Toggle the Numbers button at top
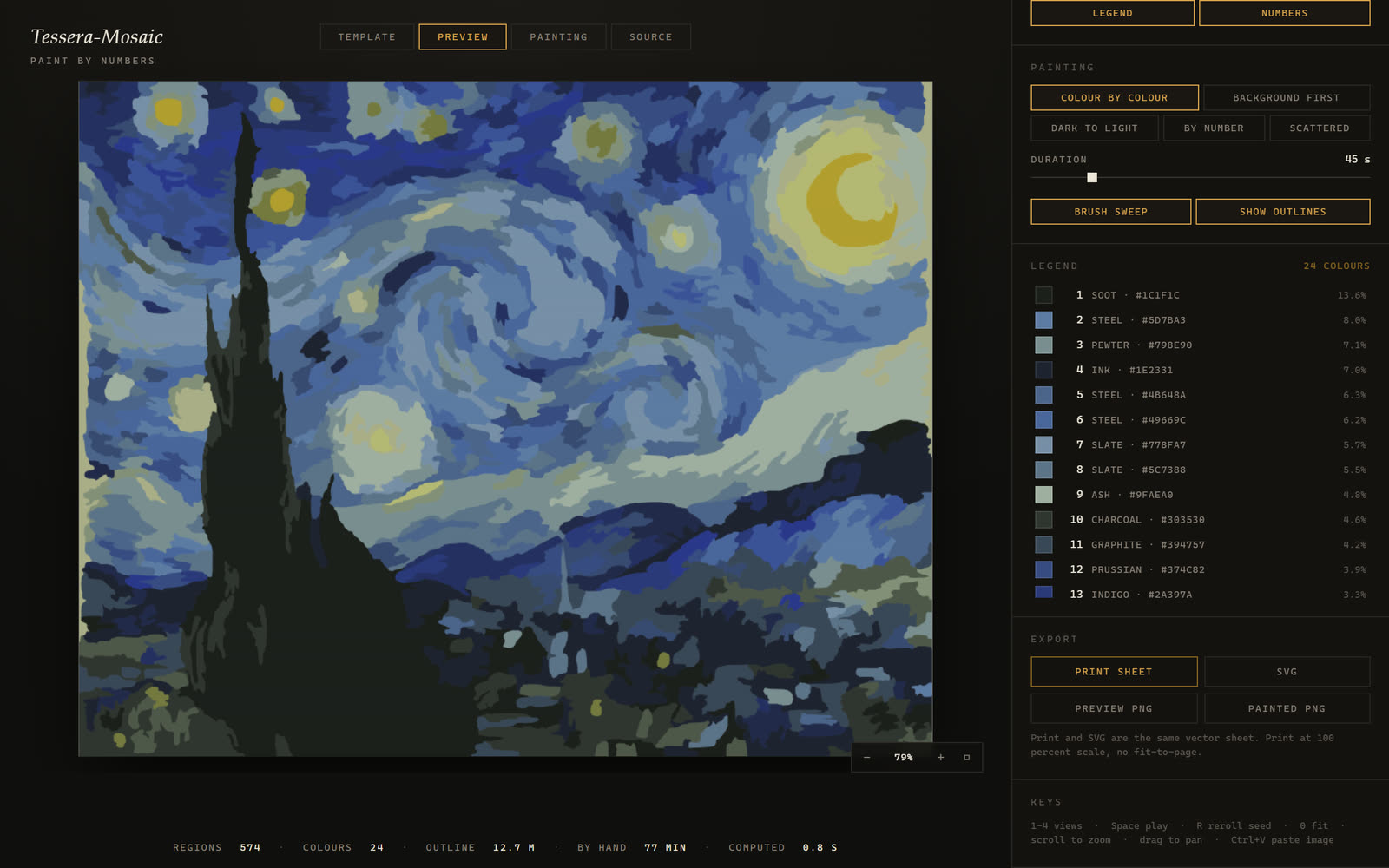This screenshot has width=1389, height=868. 1284,13
